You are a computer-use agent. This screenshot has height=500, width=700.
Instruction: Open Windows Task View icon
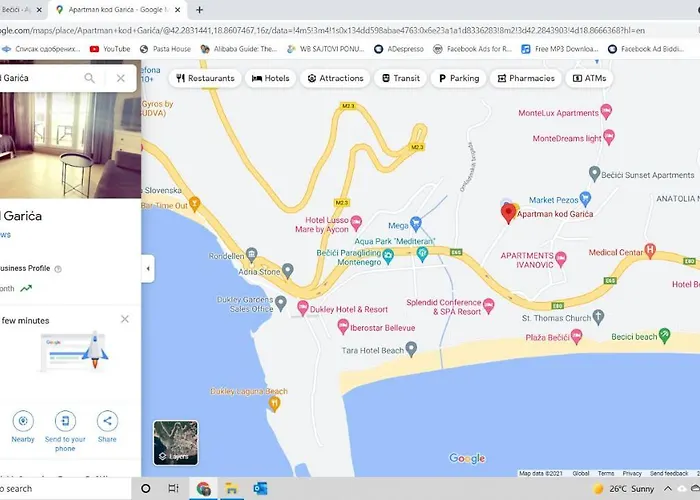pos(173,488)
